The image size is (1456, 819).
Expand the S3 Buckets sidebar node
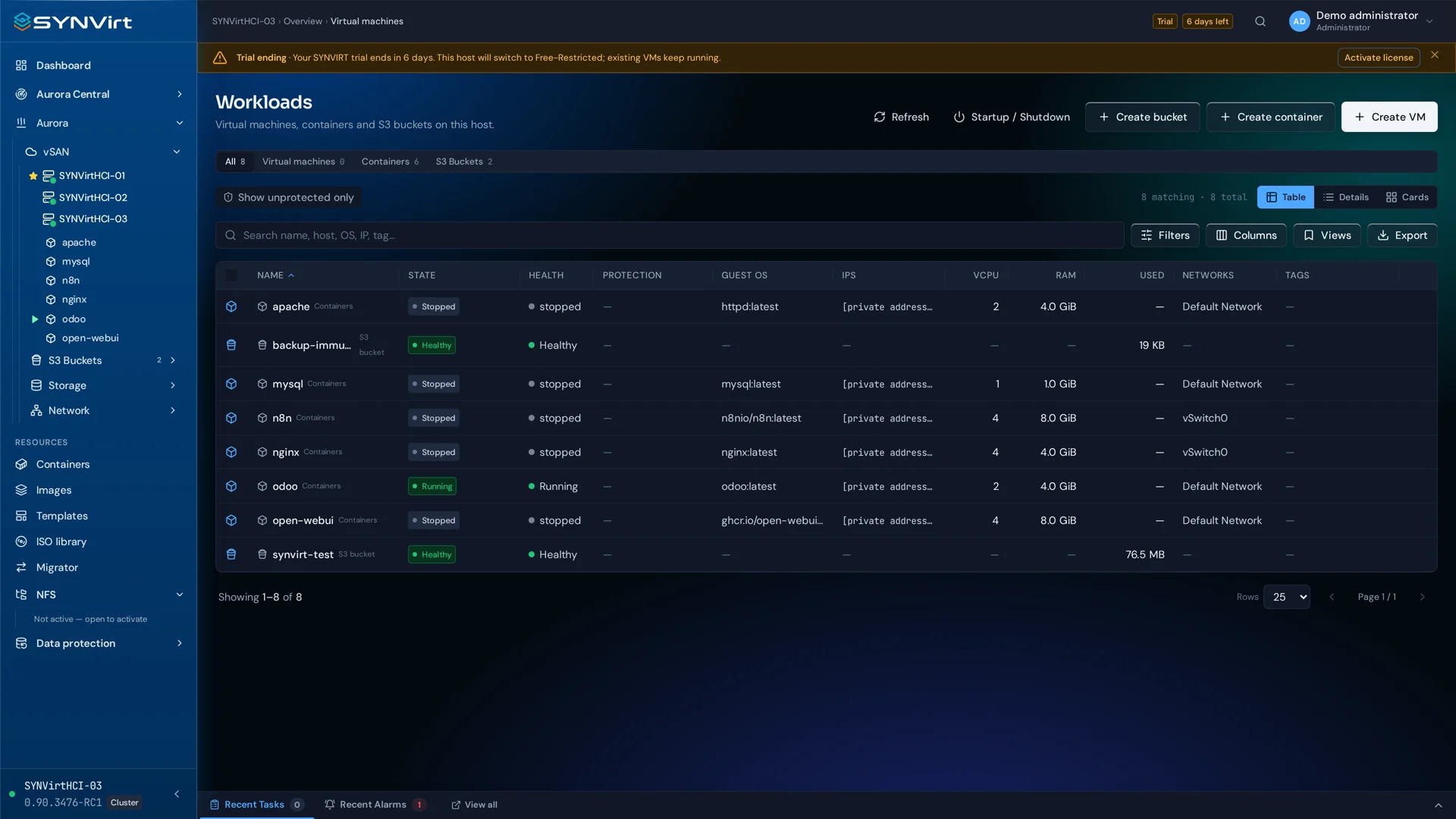(x=173, y=360)
